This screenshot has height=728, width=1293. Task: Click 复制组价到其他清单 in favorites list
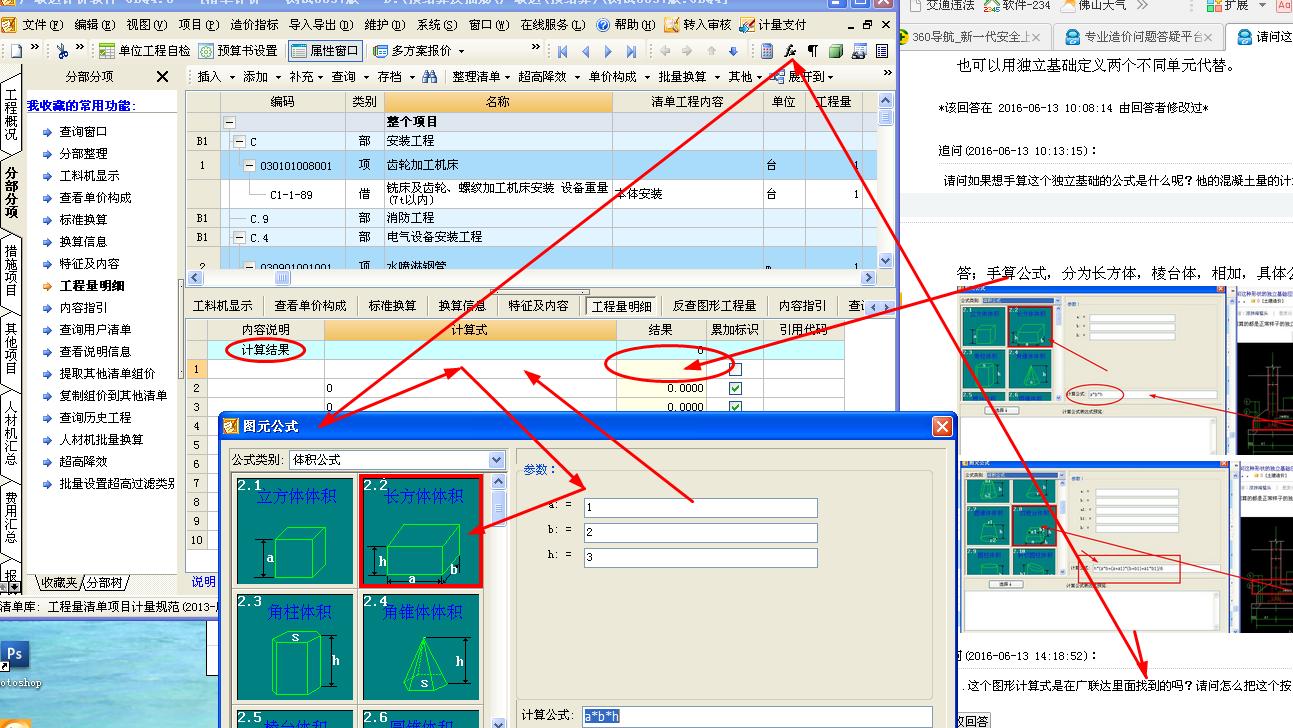click(x=113, y=395)
